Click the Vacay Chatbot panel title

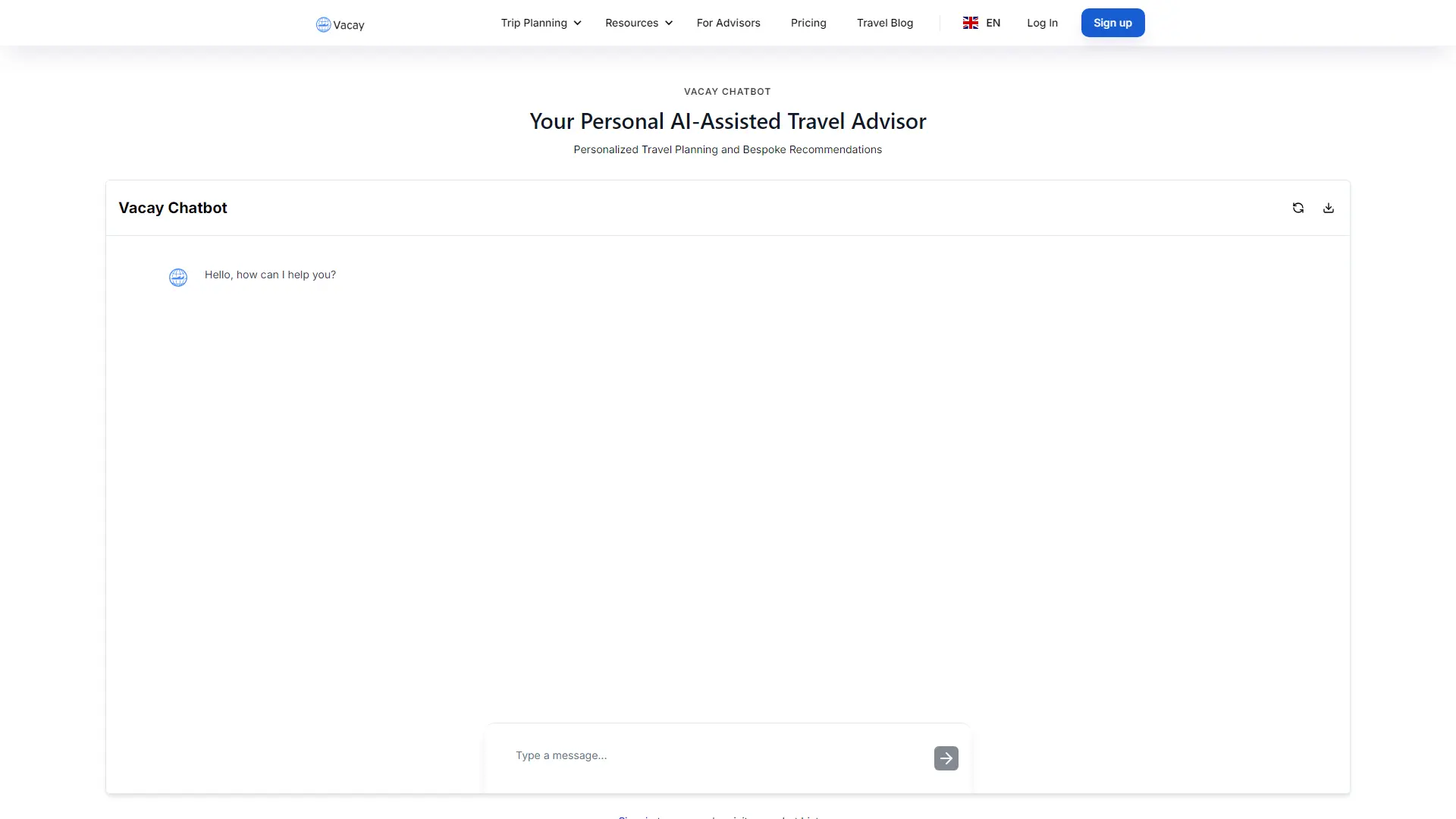point(173,208)
